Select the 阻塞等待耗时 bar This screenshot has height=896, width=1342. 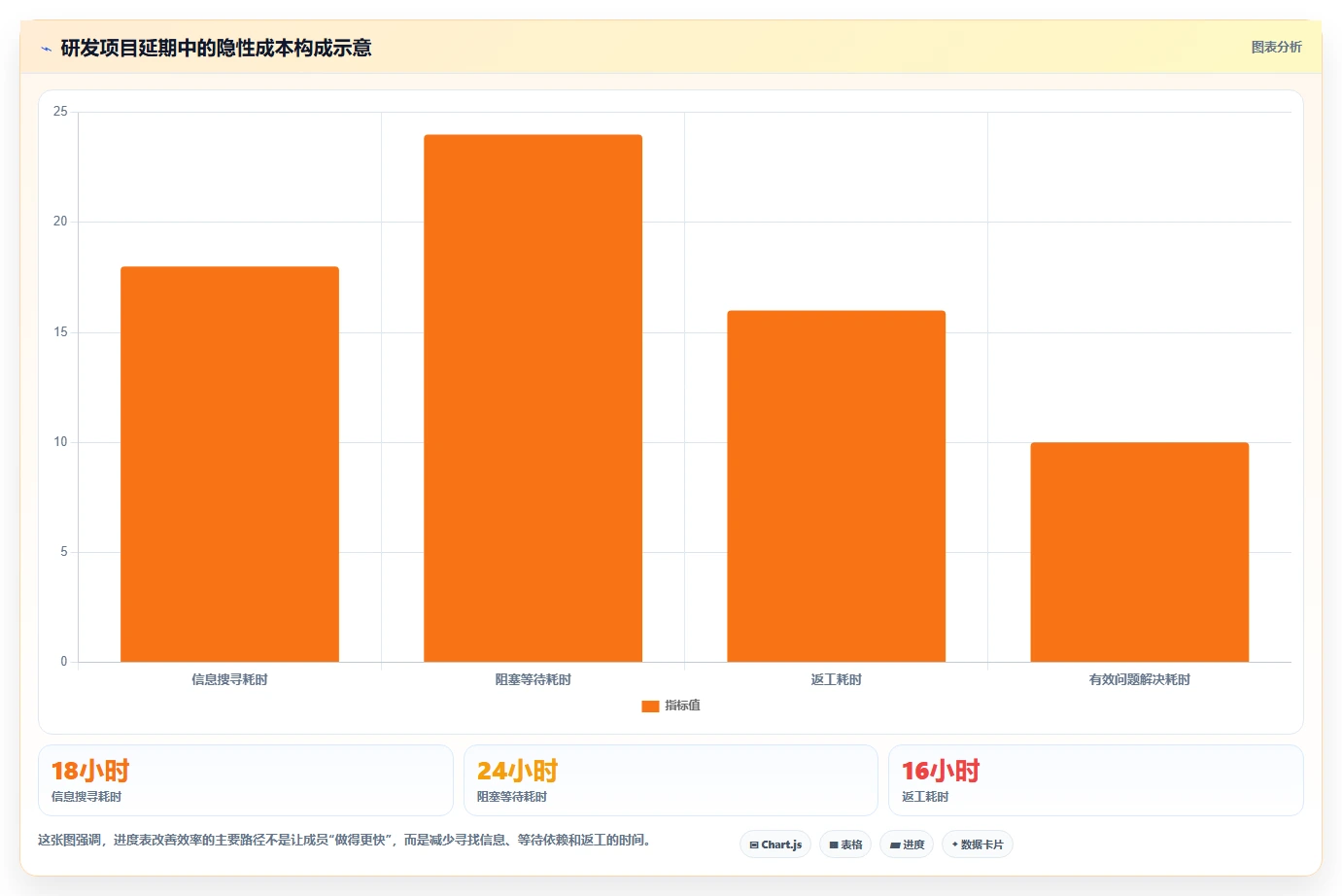pyautogui.click(x=533, y=398)
